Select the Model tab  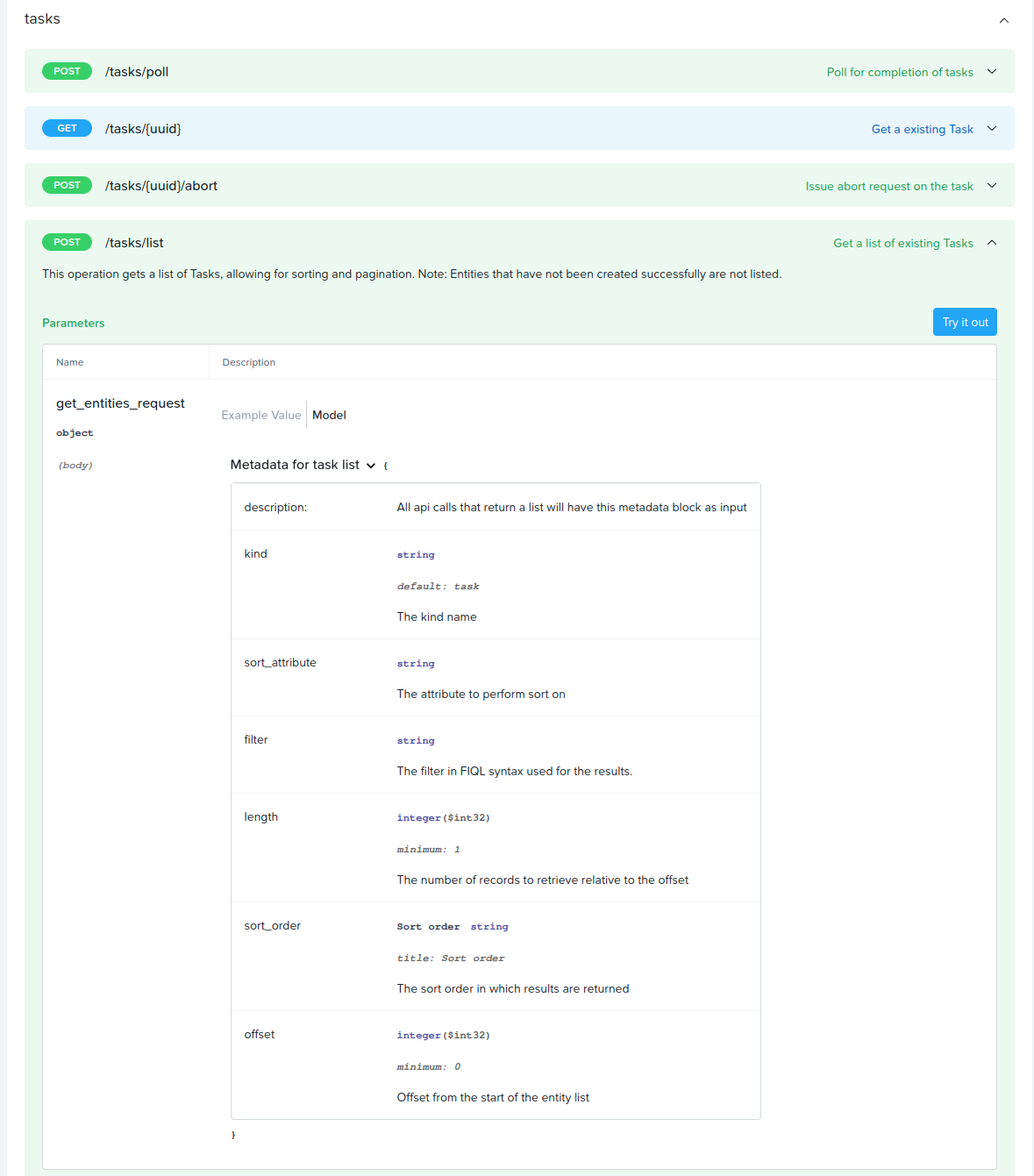(329, 415)
